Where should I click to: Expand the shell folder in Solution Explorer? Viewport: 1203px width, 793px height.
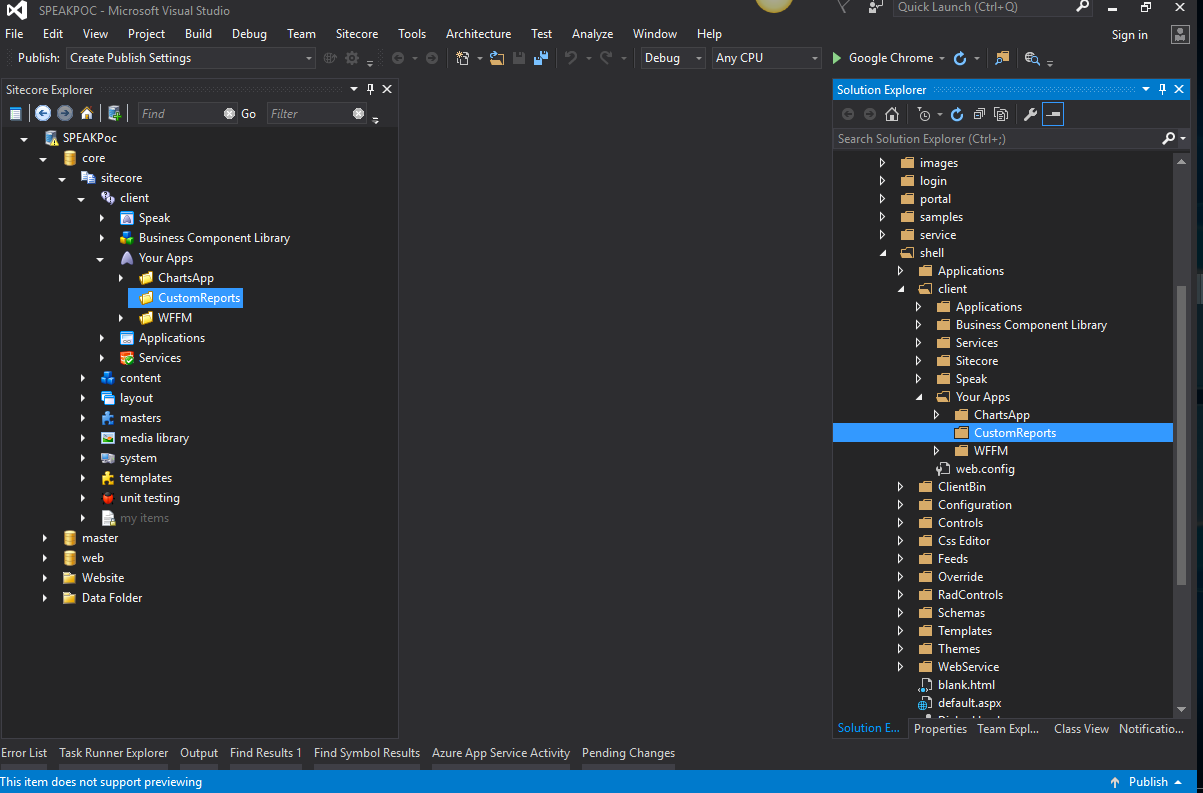(881, 252)
